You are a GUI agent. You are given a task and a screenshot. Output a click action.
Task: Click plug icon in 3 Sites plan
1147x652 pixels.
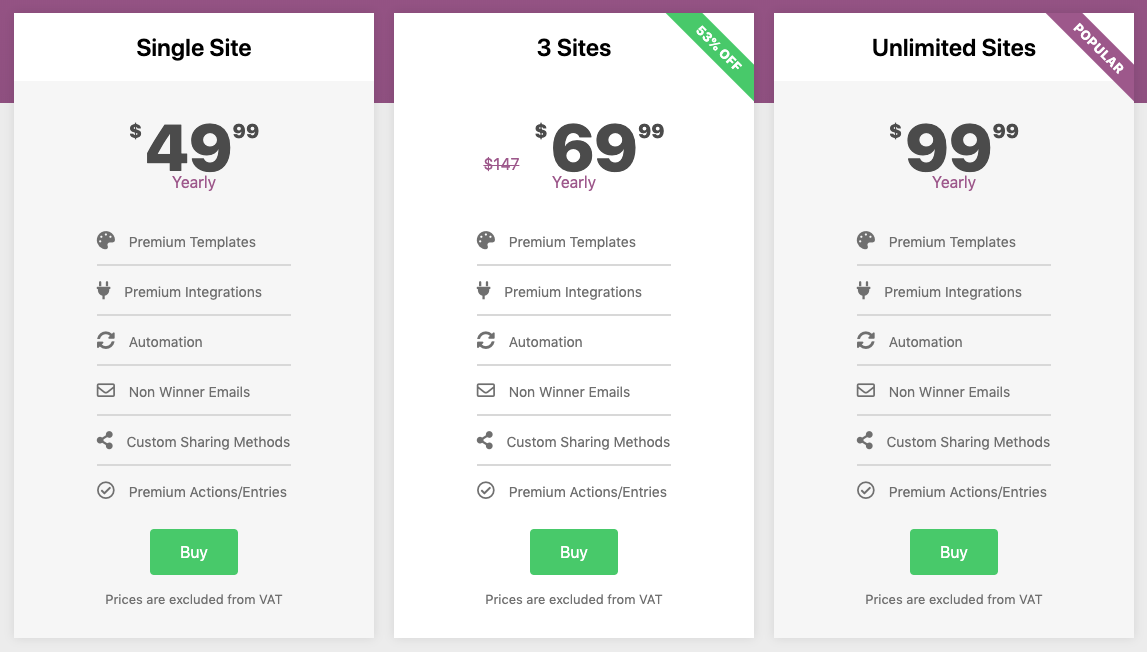click(483, 291)
